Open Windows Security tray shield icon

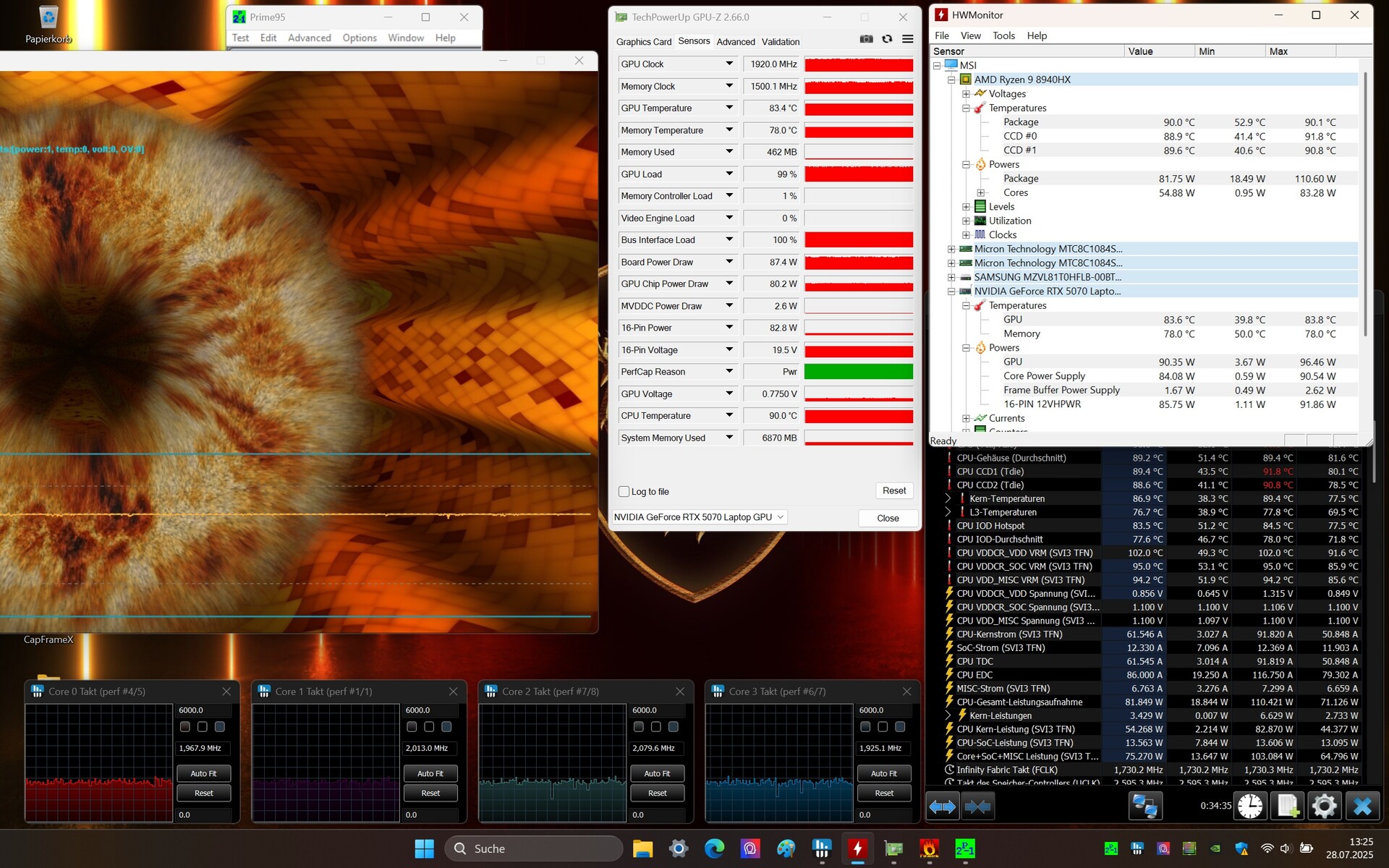1241,848
